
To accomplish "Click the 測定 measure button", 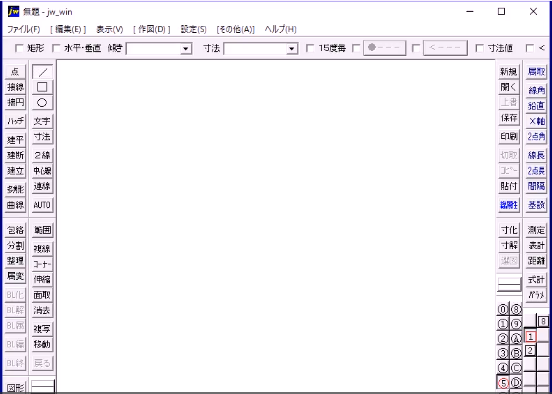I will [x=536, y=230].
